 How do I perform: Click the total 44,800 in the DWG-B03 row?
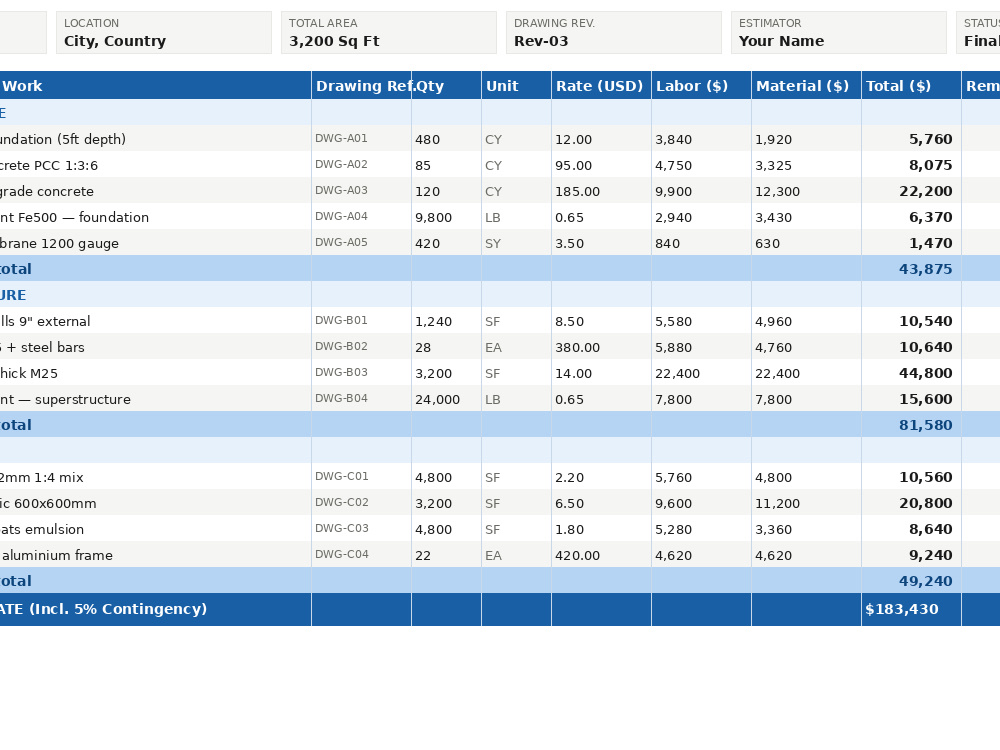point(925,373)
